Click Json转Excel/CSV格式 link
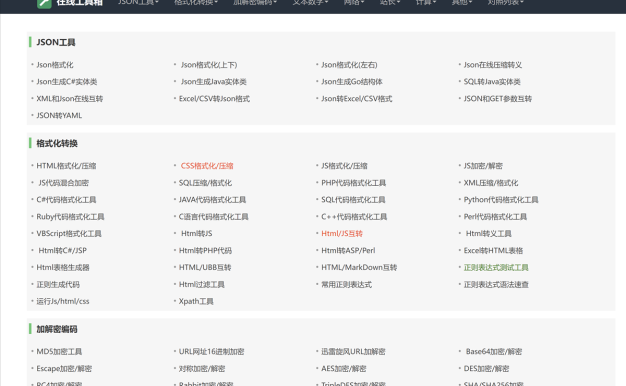Viewport: 626px width, 386px height. pyautogui.click(x=357, y=99)
